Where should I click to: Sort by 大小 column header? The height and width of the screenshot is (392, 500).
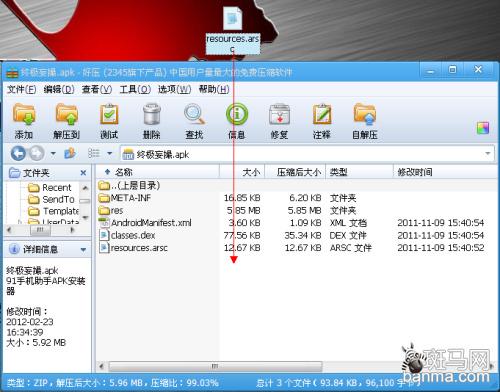pos(242,172)
